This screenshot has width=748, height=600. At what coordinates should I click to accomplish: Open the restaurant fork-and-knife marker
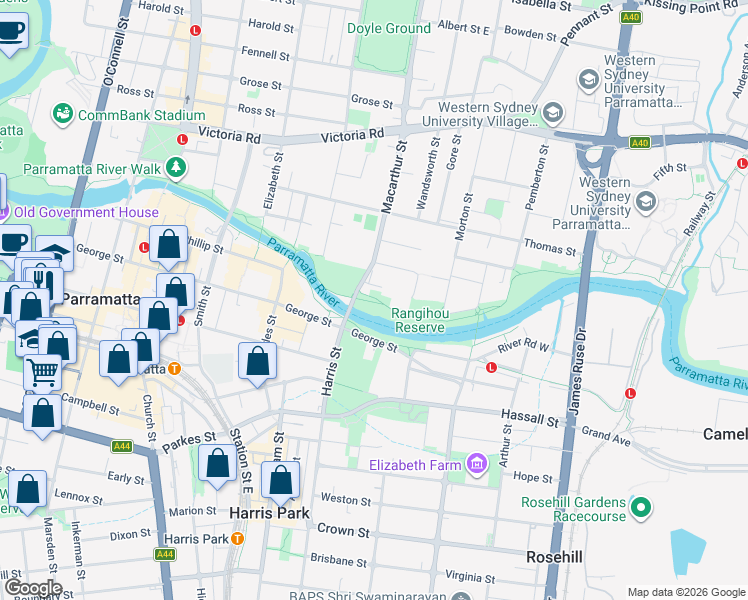[44, 284]
